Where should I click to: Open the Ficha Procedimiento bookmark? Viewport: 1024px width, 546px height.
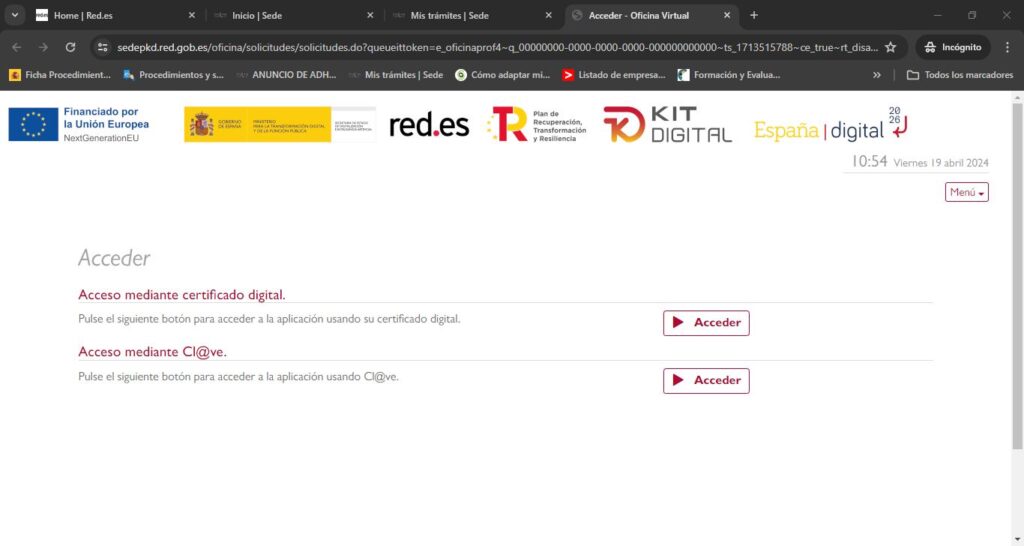(60, 75)
